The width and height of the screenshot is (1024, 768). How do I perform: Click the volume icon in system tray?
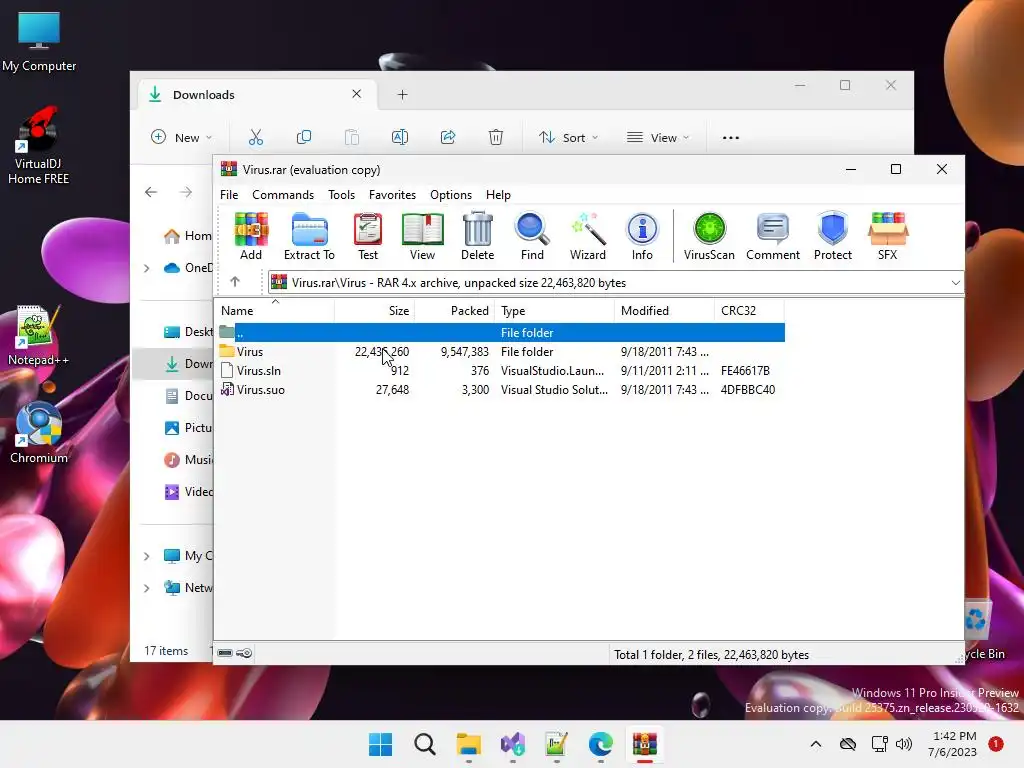pyautogui.click(x=904, y=744)
